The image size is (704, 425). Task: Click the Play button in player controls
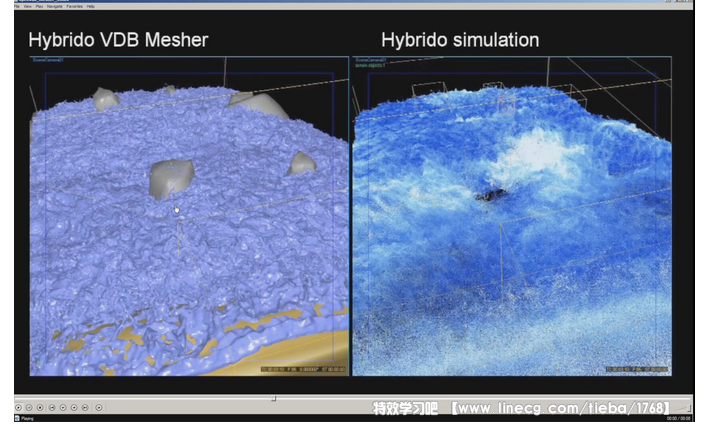pos(18,407)
